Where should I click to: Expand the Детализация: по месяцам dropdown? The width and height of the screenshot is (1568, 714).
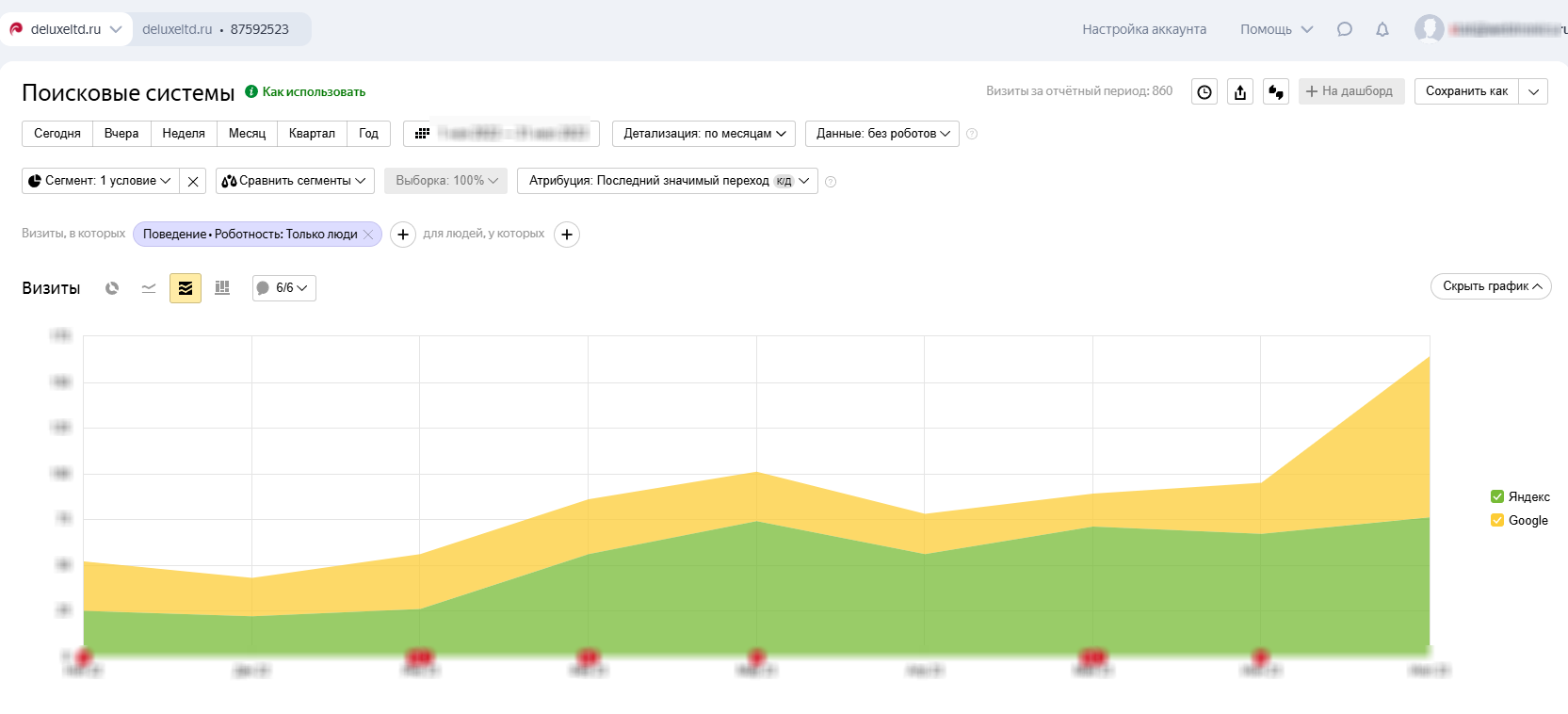[703, 134]
